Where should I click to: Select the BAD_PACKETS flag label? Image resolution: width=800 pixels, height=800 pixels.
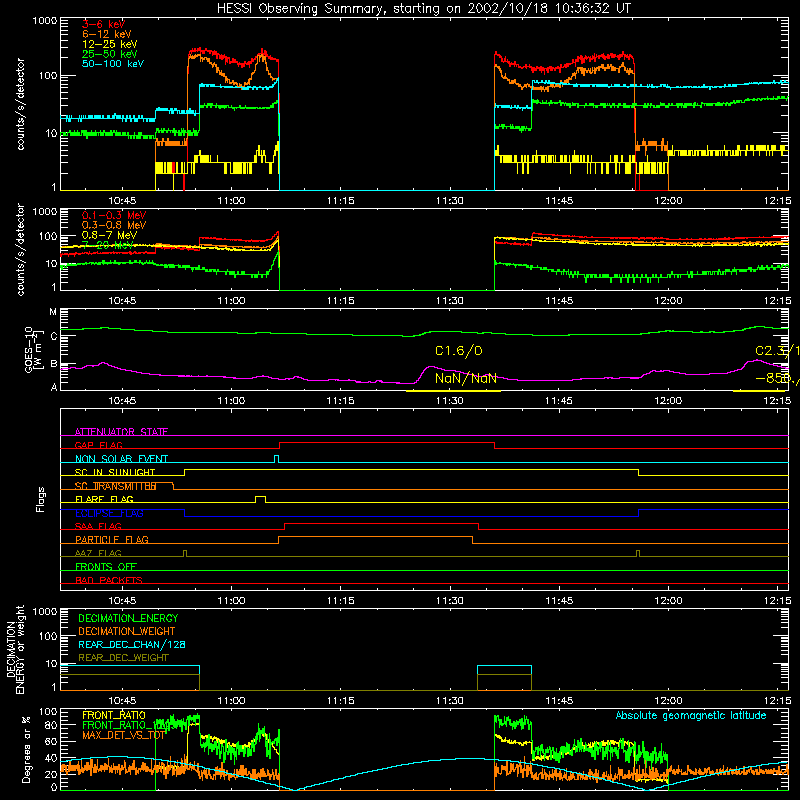point(109,580)
